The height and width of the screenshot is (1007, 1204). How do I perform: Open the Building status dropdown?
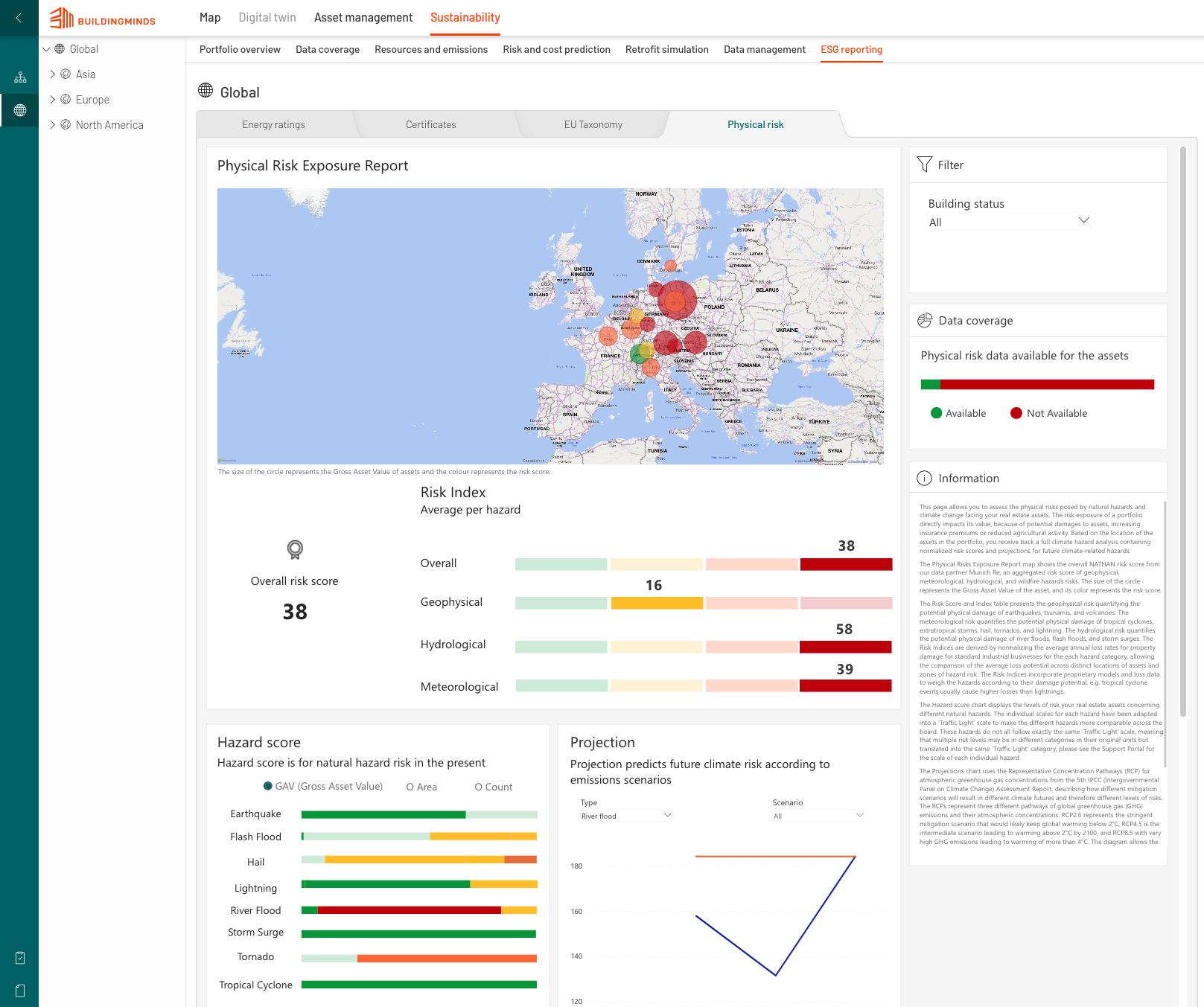click(x=1009, y=222)
